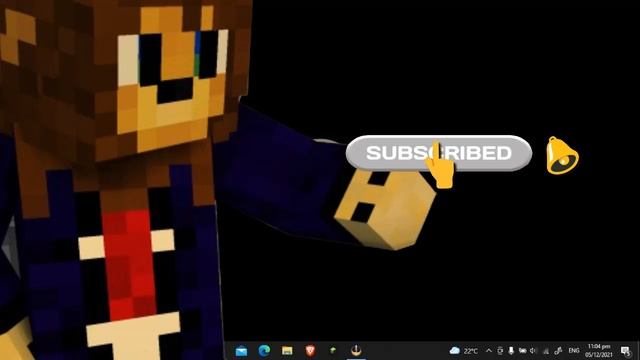The height and width of the screenshot is (360, 640).
Task: Open File Explorer from the taskbar
Action: (287, 351)
